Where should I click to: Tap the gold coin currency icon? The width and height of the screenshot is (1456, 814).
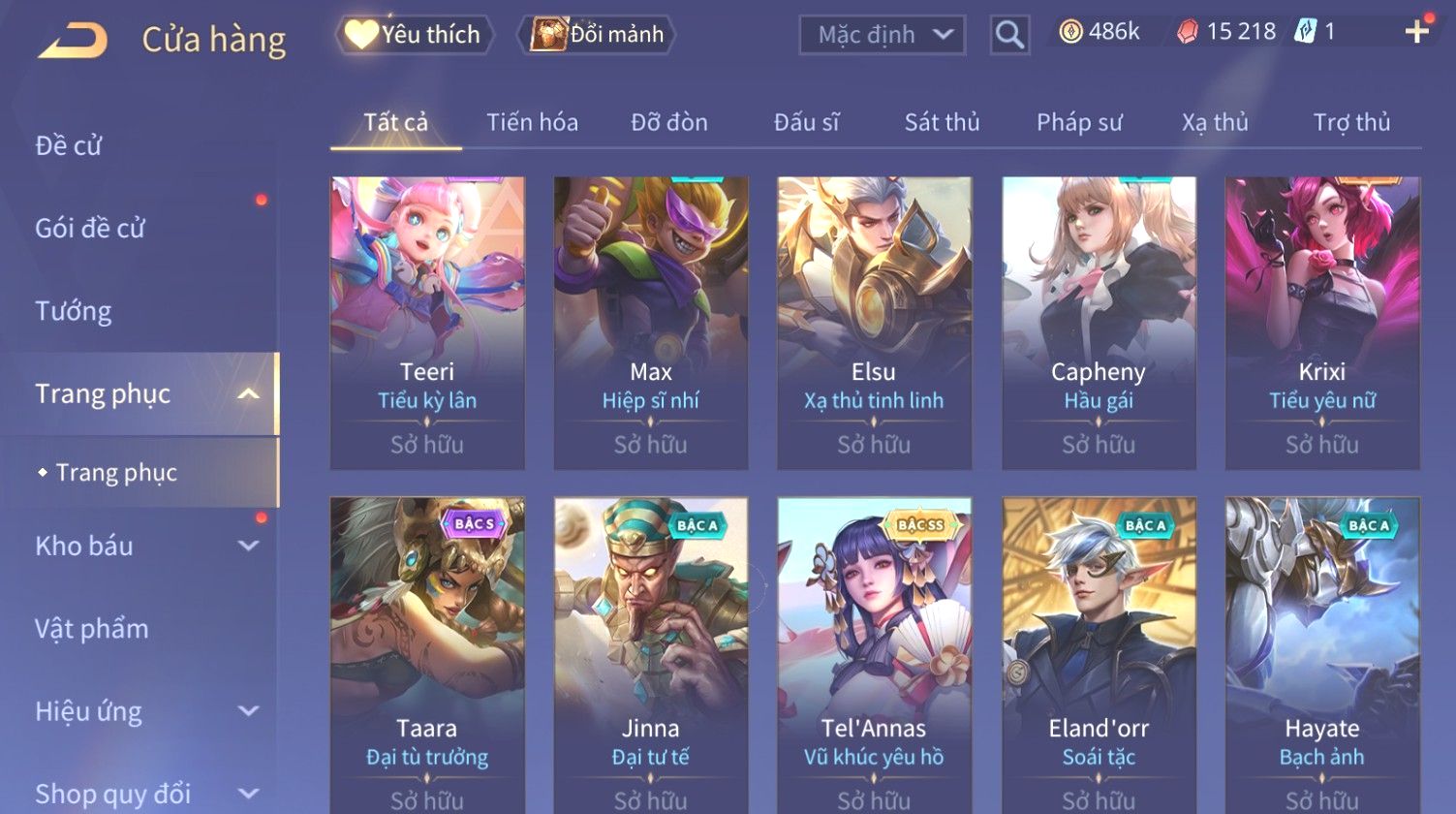click(x=1070, y=33)
